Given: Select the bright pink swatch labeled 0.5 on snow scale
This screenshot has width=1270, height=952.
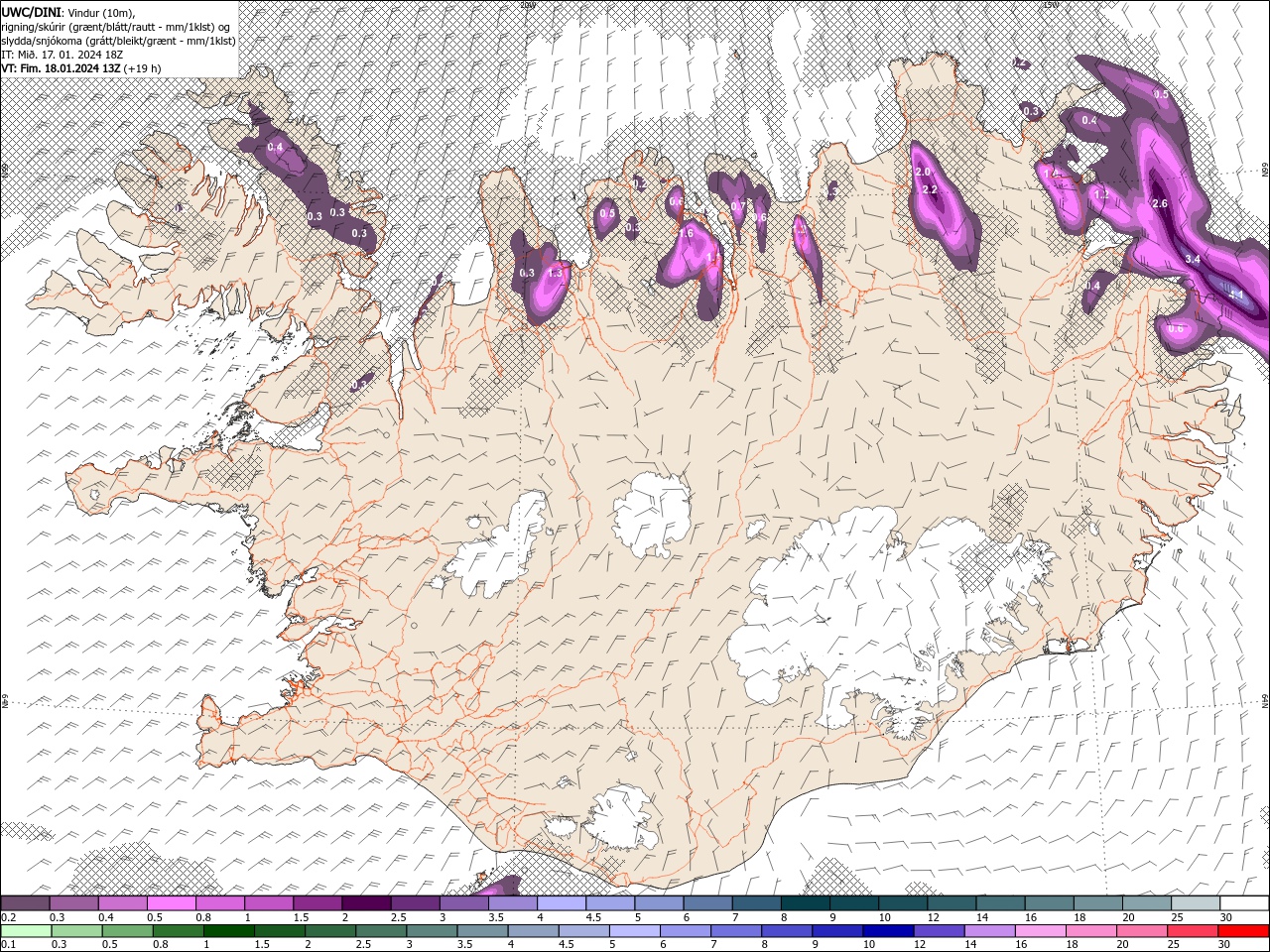Looking at the screenshot, I should (x=172, y=903).
